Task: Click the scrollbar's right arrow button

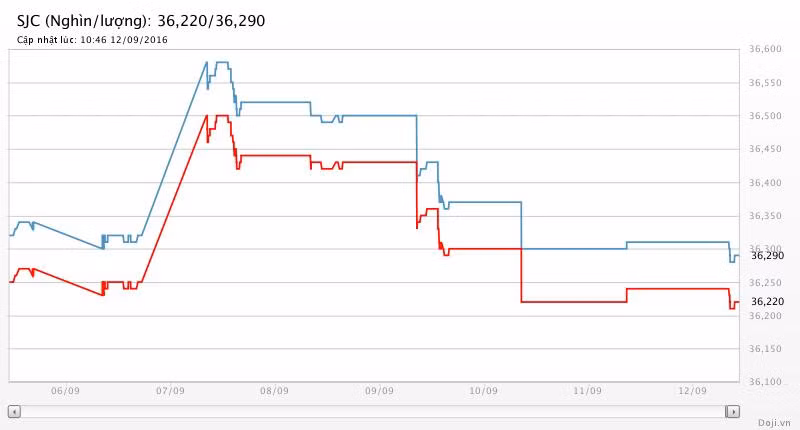Action: (733, 411)
